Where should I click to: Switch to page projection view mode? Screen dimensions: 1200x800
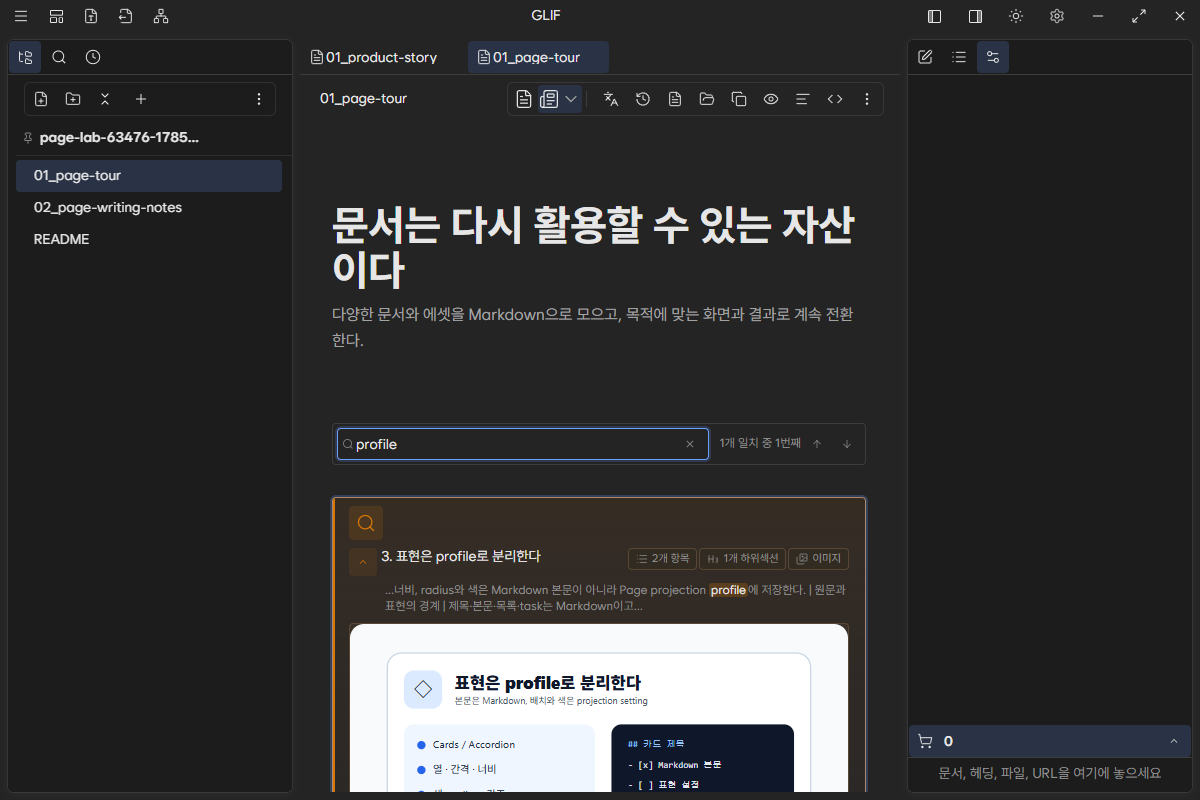point(549,99)
